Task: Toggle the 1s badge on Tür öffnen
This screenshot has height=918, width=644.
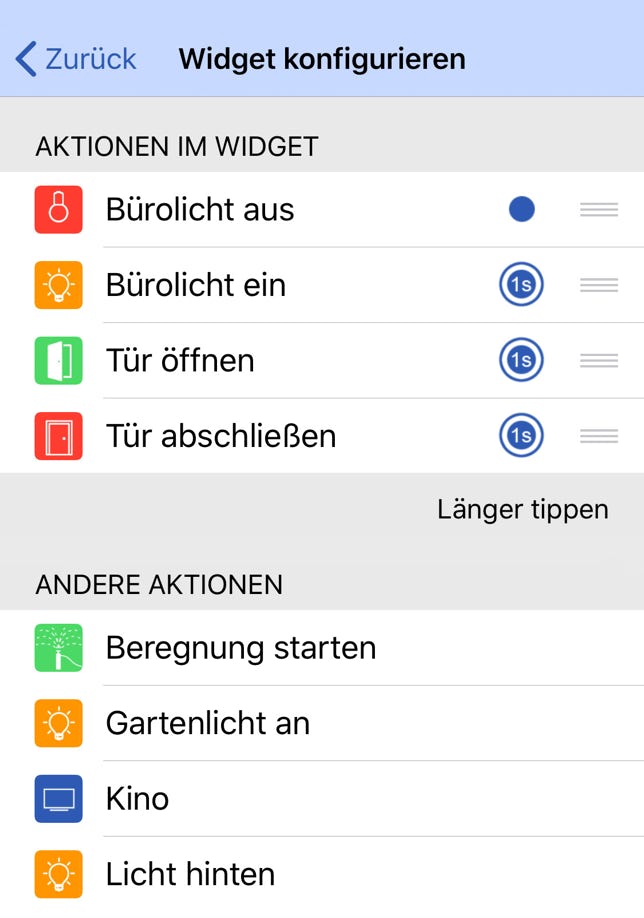Action: [521, 360]
